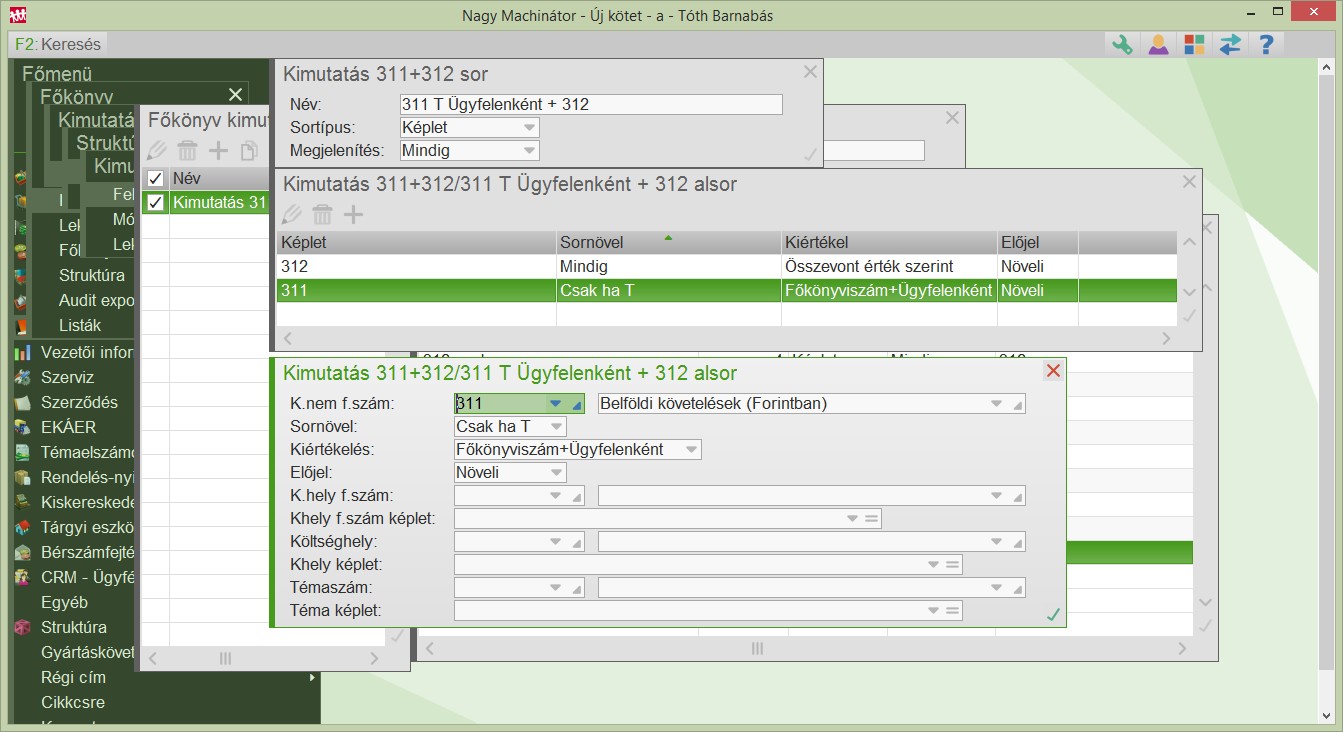Select Struktúra under Főkönyv menu
This screenshot has width=1343, height=732.
coord(92,275)
